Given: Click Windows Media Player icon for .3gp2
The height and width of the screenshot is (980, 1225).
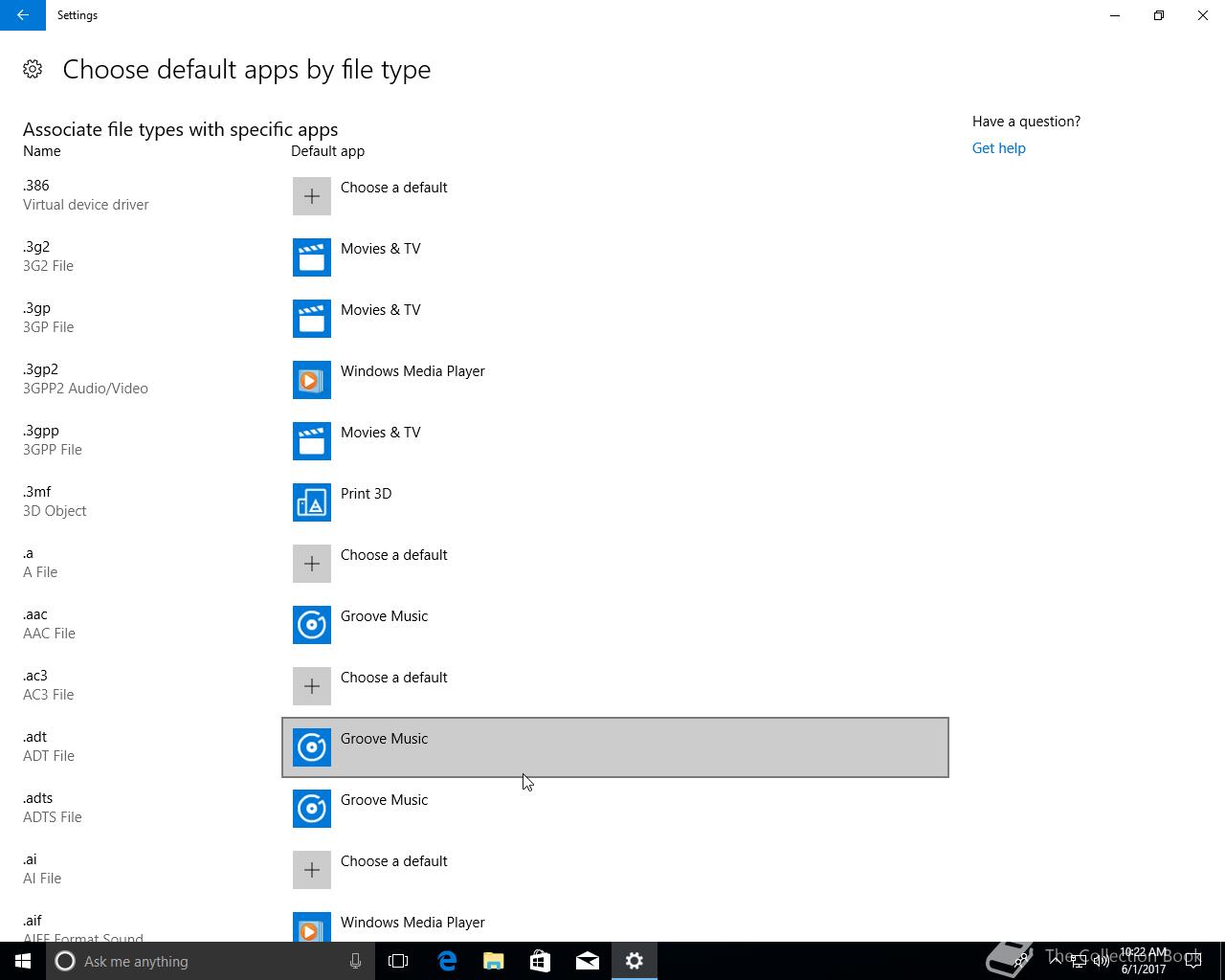Looking at the screenshot, I should pos(312,380).
